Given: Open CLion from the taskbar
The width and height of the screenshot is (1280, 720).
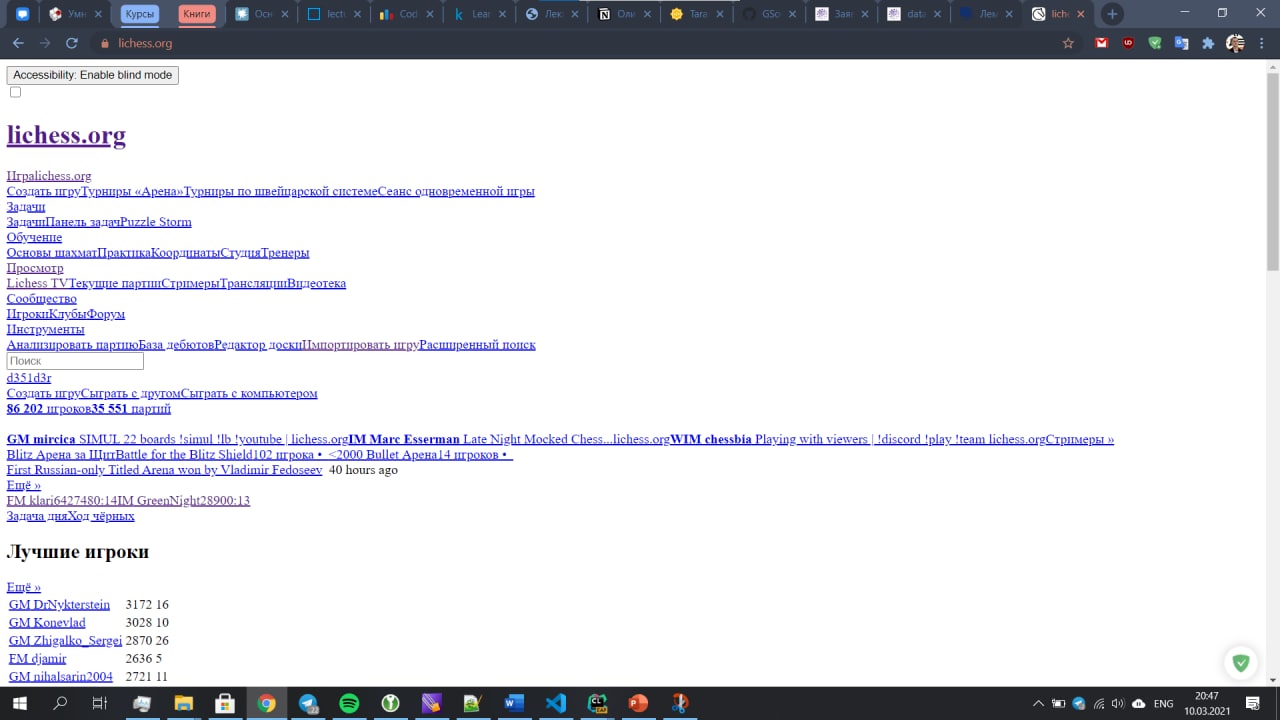Looking at the screenshot, I should point(597,703).
